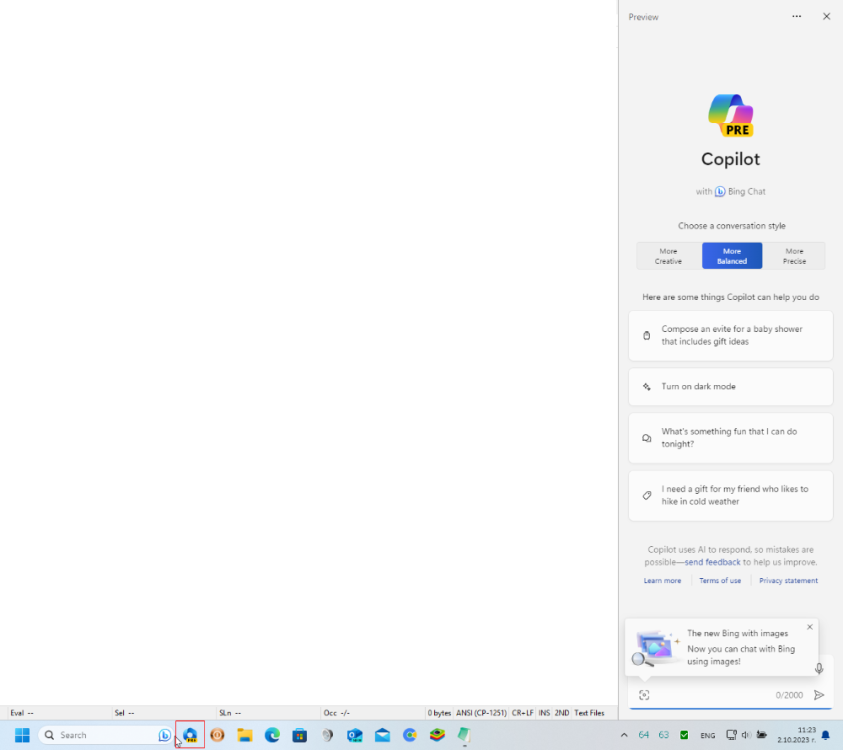Open the Terms of use link
Viewport: 843px width, 750px height.
click(720, 581)
